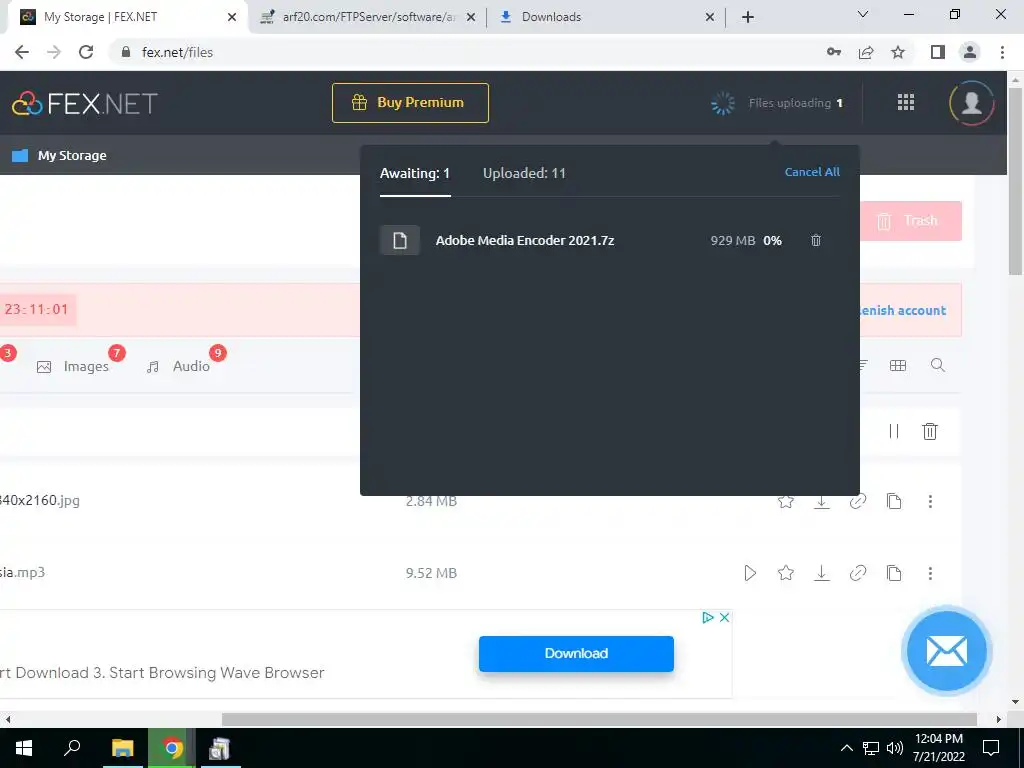Open File Explorer from the taskbar

tap(122, 748)
